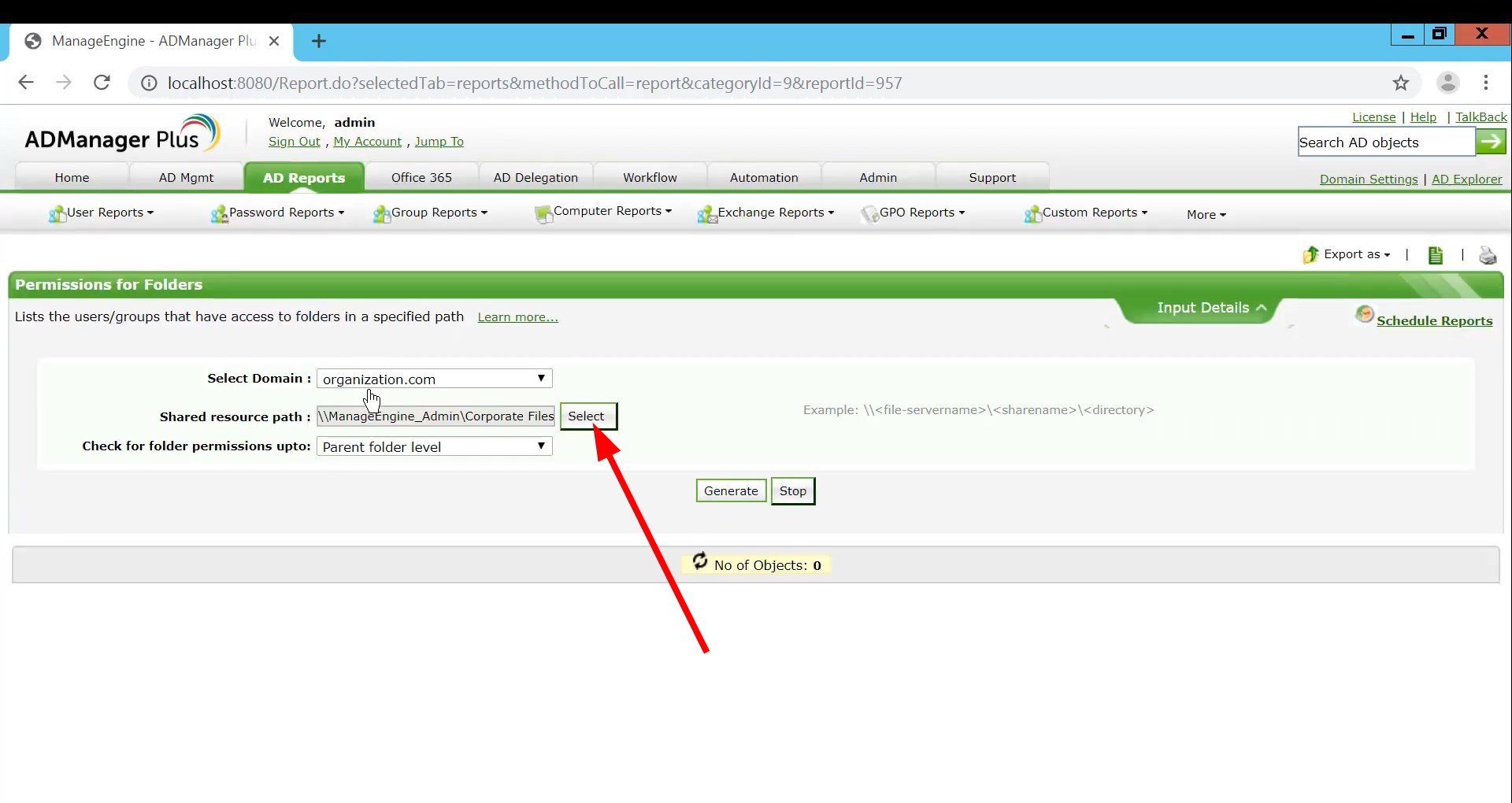The image size is (1512, 803).
Task: Collapse the Input Details panel
Action: point(1211,308)
